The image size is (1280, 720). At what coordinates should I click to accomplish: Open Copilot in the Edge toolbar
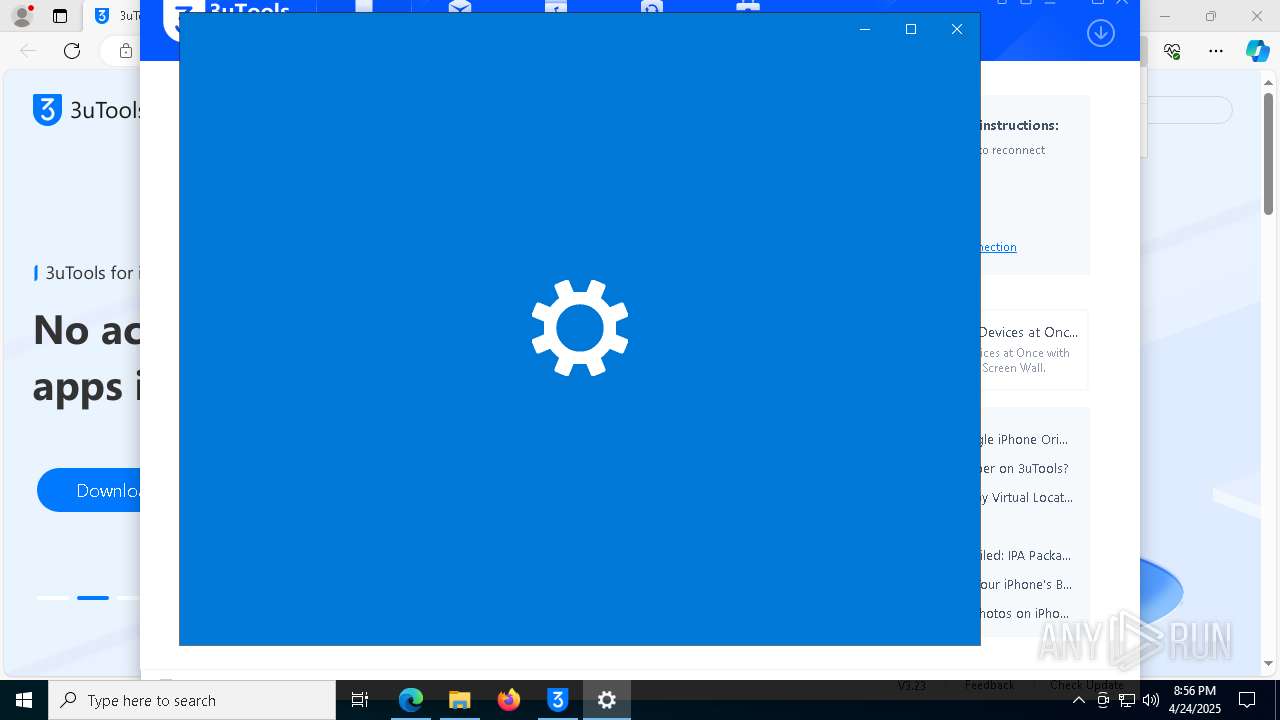(x=1257, y=51)
